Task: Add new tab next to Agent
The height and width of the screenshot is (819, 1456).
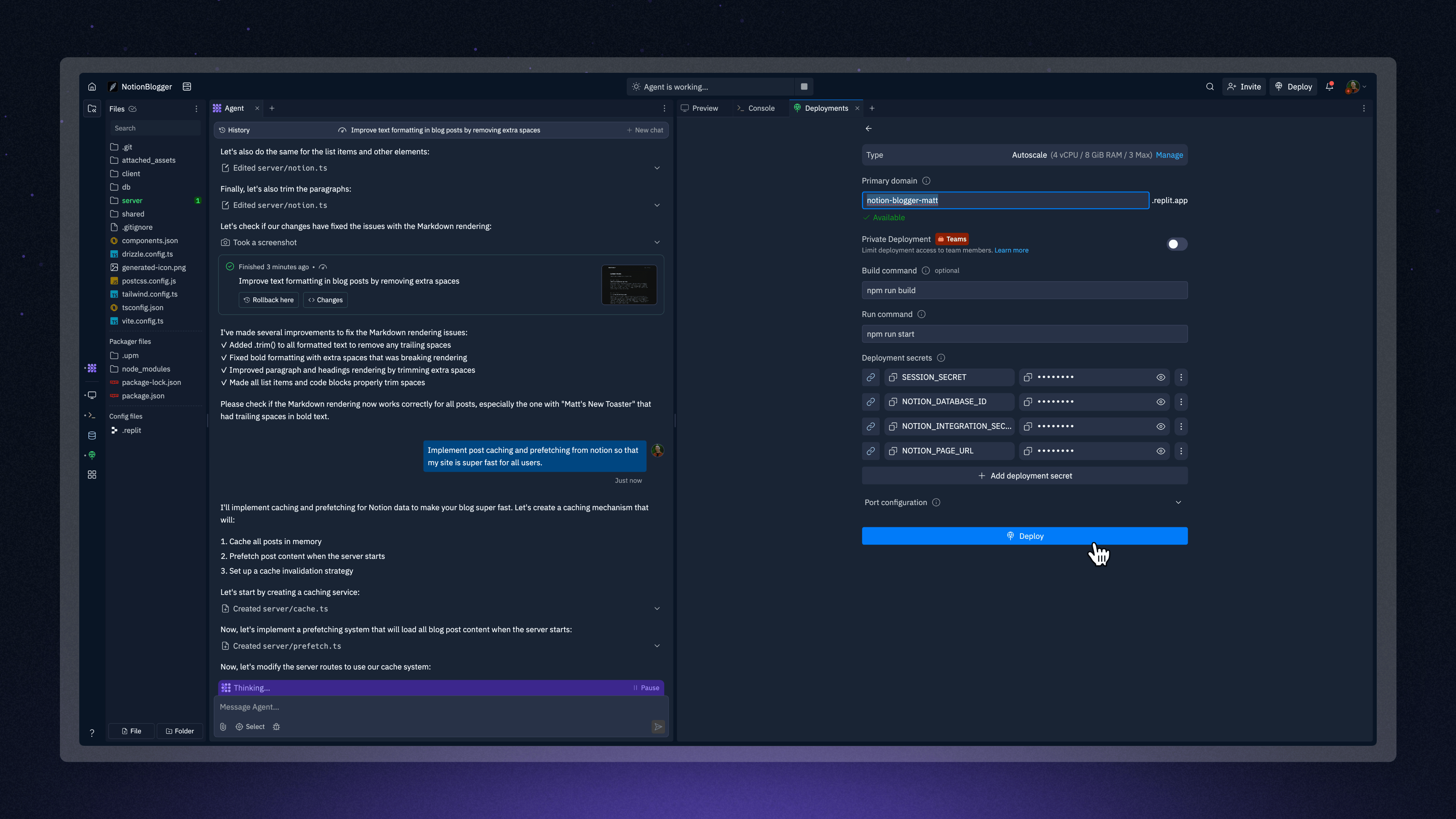Action: 272,108
